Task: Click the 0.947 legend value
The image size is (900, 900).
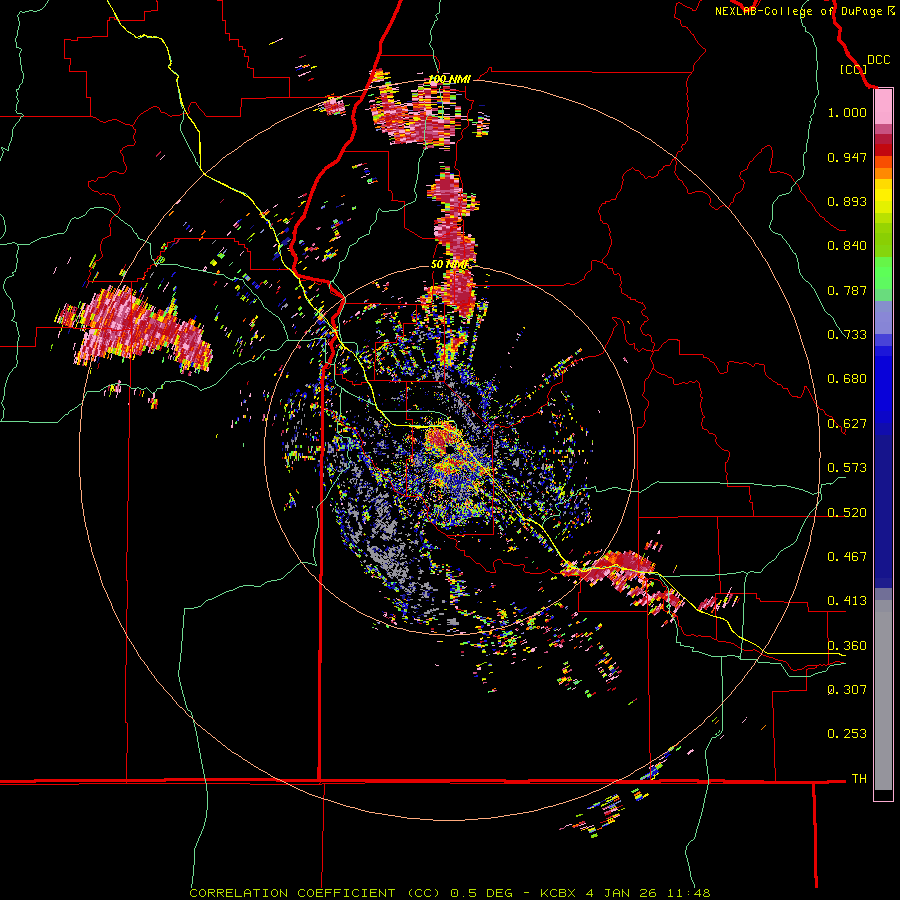Action: [x=847, y=157]
